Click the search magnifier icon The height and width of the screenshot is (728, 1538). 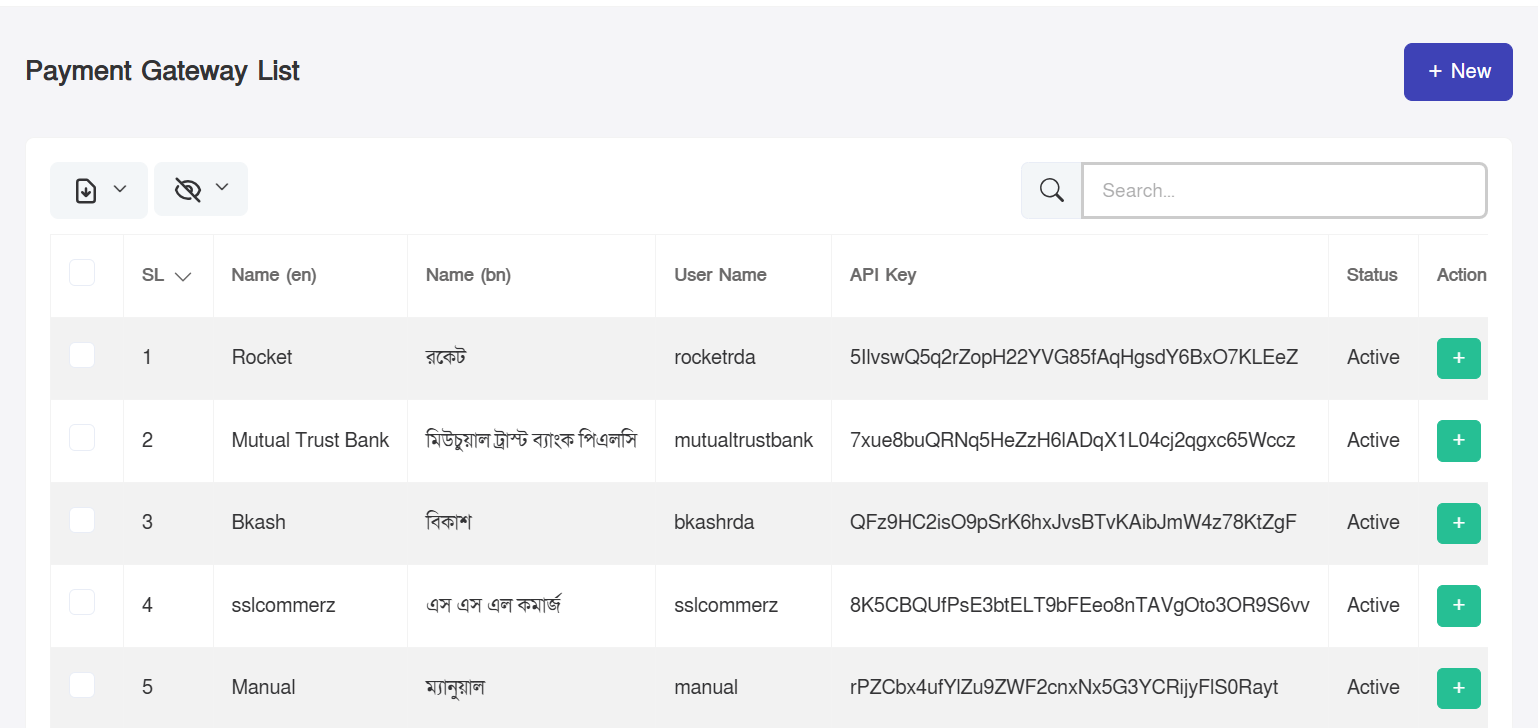click(x=1051, y=190)
